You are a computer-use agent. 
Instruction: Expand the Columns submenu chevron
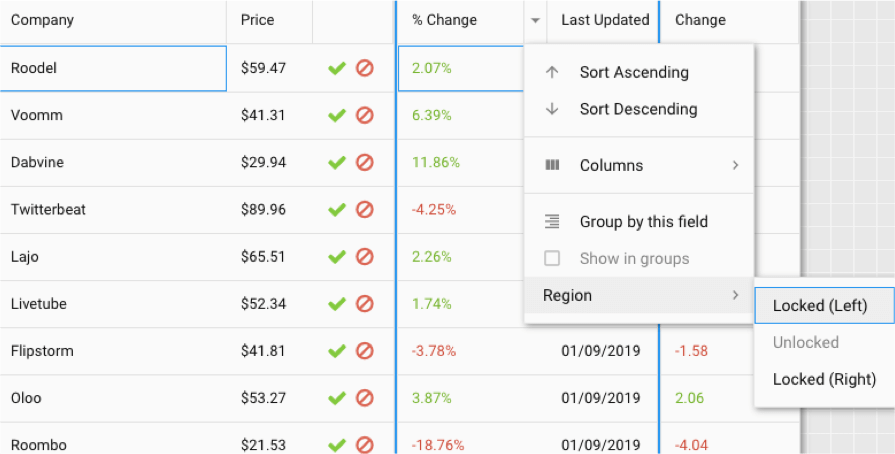coord(735,165)
